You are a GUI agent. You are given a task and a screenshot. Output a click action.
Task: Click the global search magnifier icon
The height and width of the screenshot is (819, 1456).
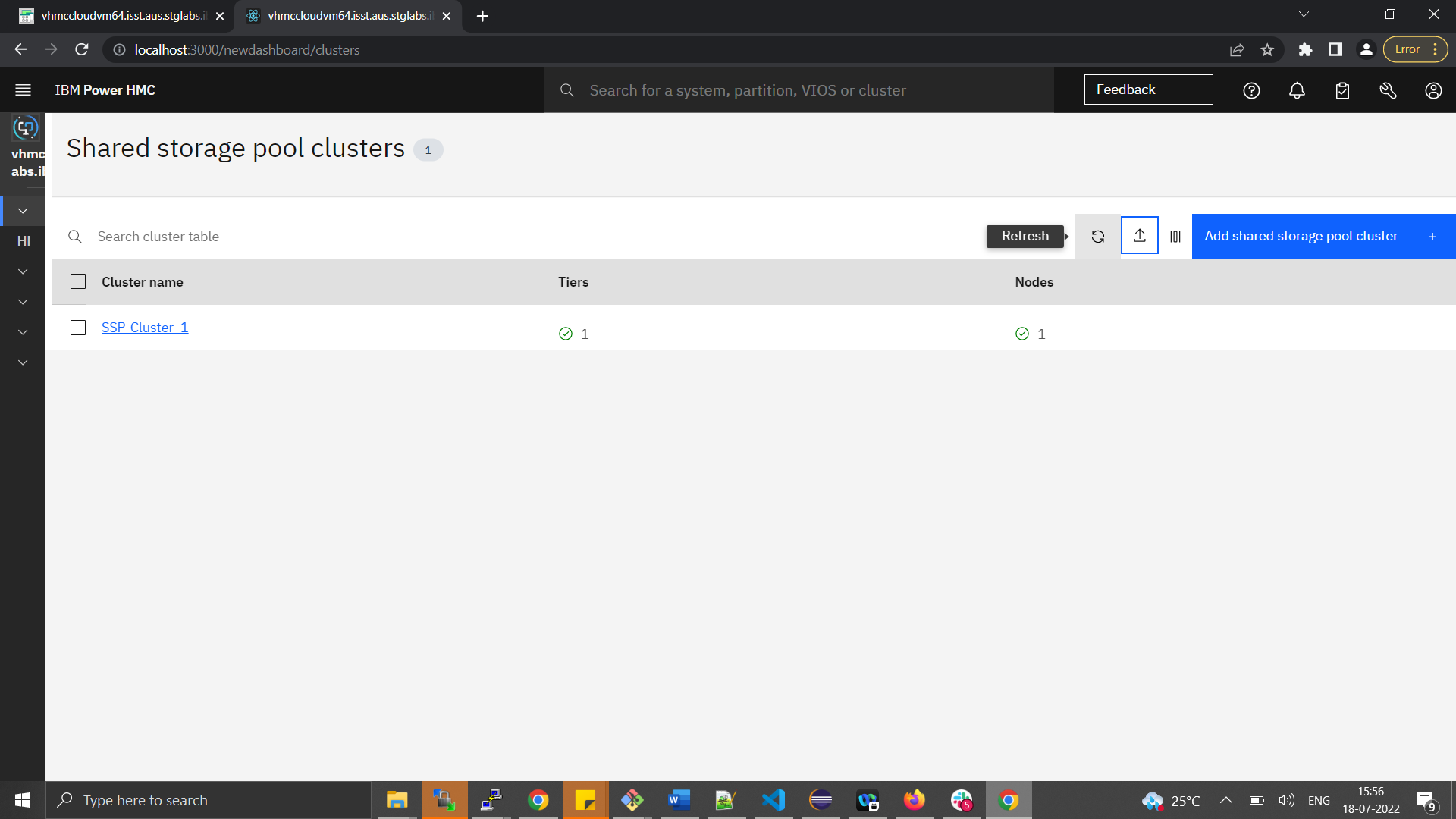566,90
